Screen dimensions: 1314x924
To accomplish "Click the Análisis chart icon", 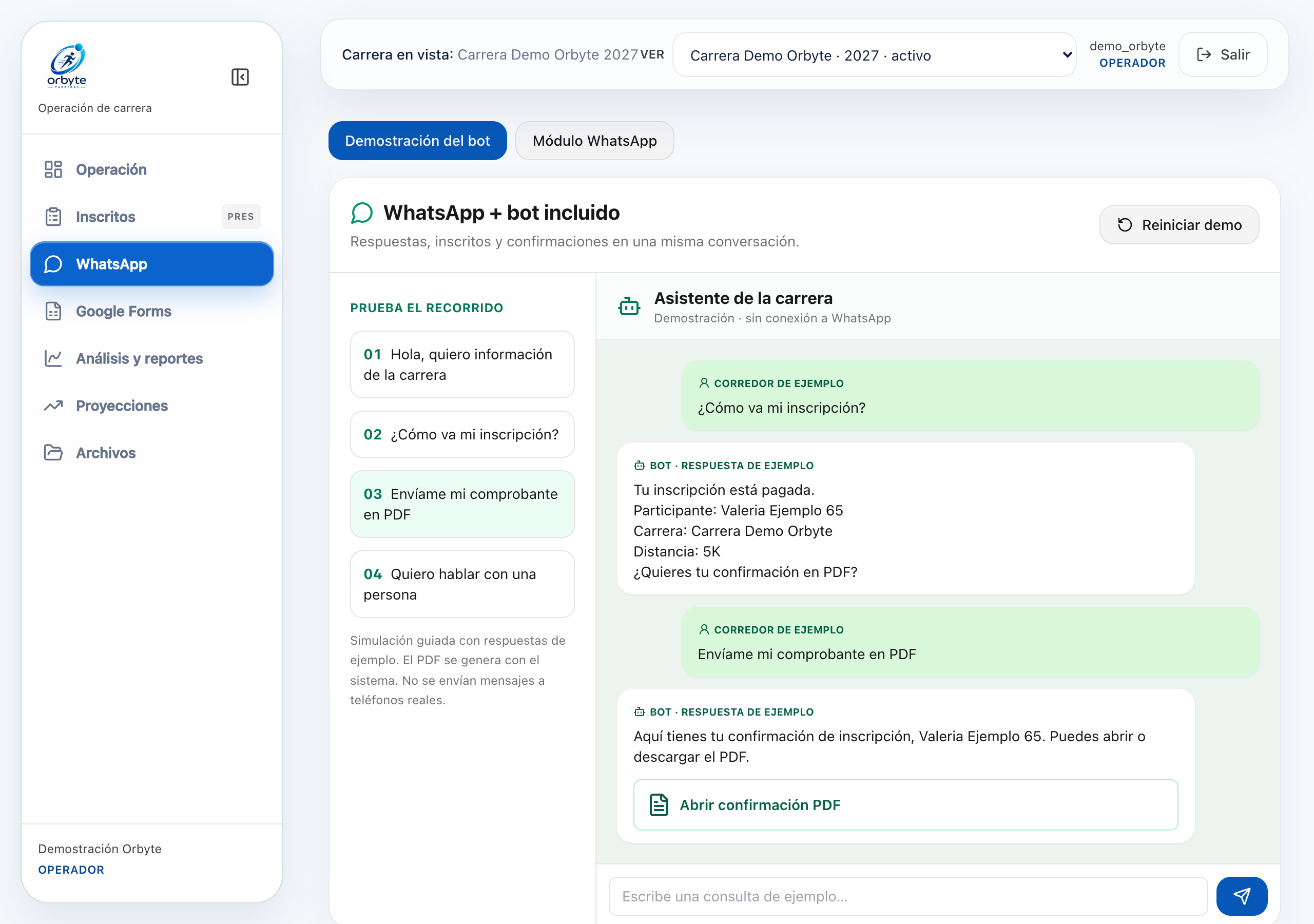I will click(53, 358).
